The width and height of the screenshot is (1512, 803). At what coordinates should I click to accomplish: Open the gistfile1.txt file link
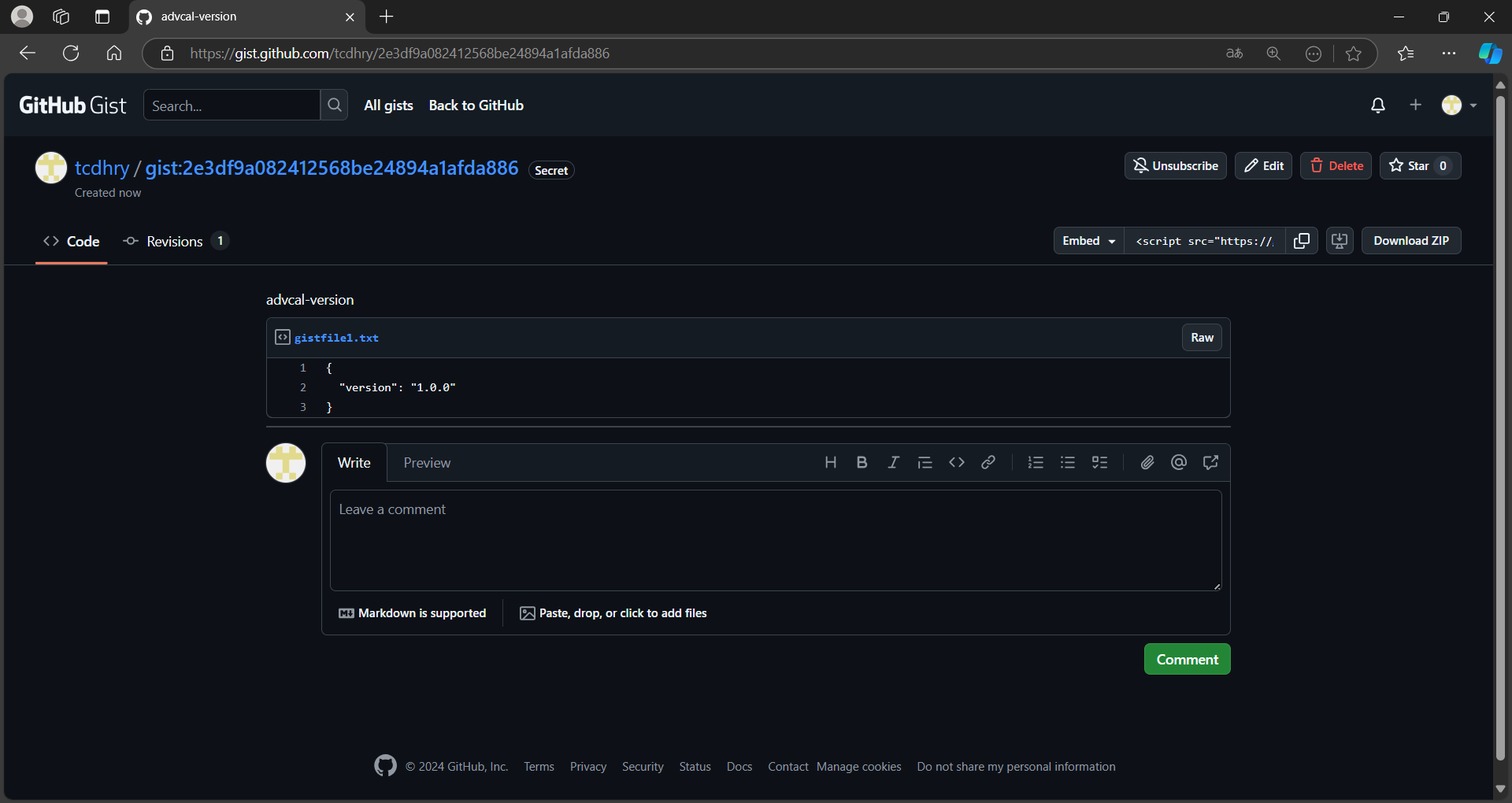tap(336, 338)
